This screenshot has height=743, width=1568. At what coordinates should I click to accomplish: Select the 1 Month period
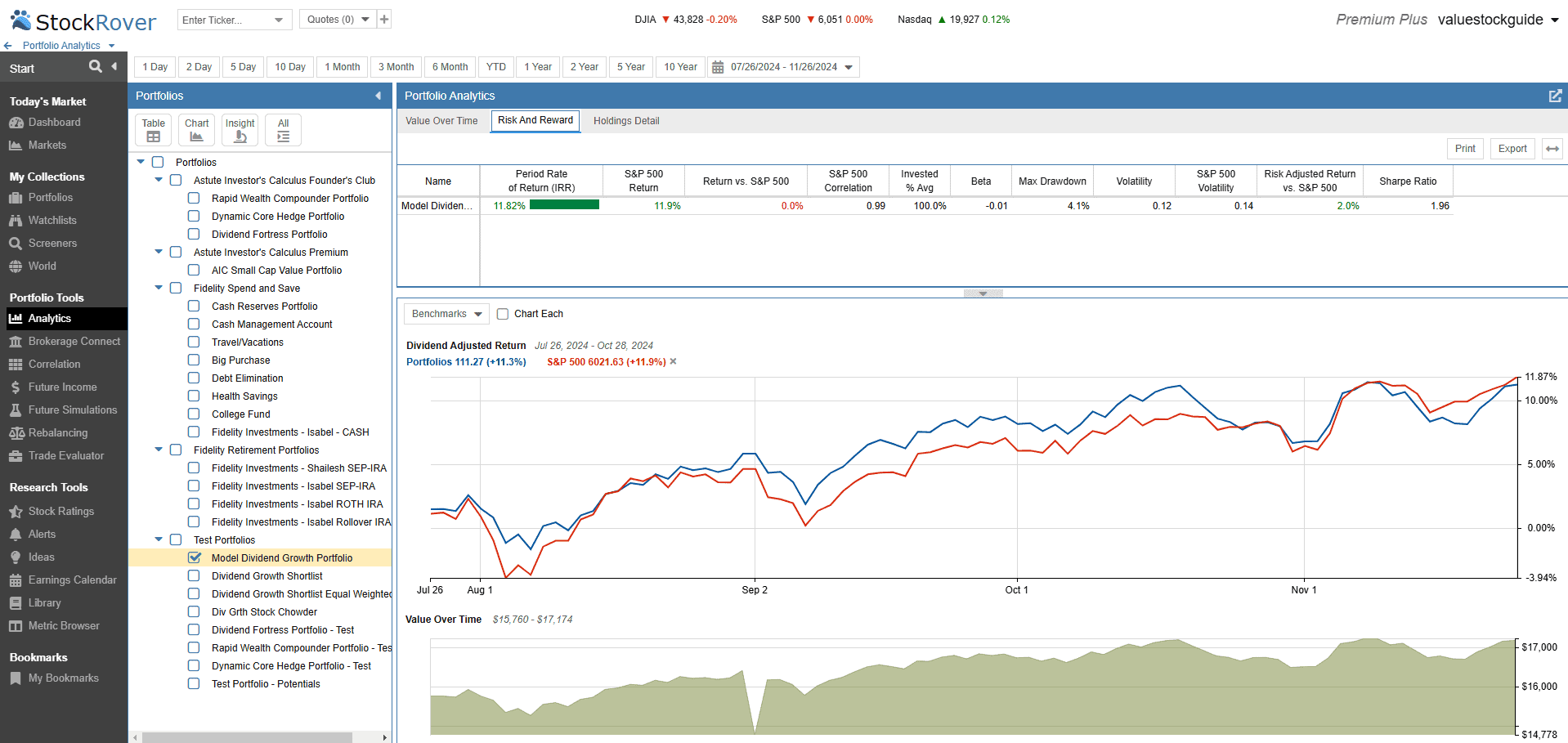342,67
